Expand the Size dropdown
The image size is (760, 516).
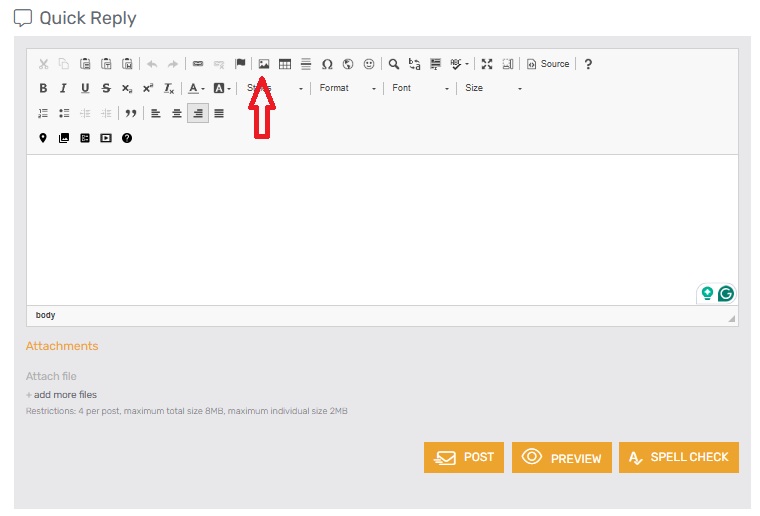click(x=493, y=88)
